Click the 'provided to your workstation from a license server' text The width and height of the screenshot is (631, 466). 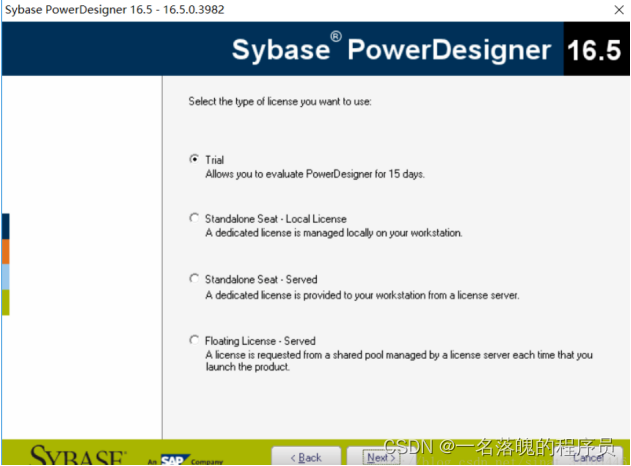[362, 295]
